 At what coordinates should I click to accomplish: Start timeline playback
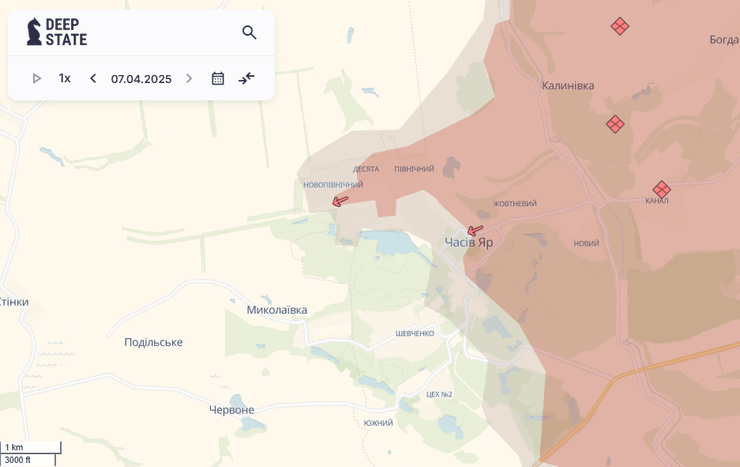[x=37, y=78]
